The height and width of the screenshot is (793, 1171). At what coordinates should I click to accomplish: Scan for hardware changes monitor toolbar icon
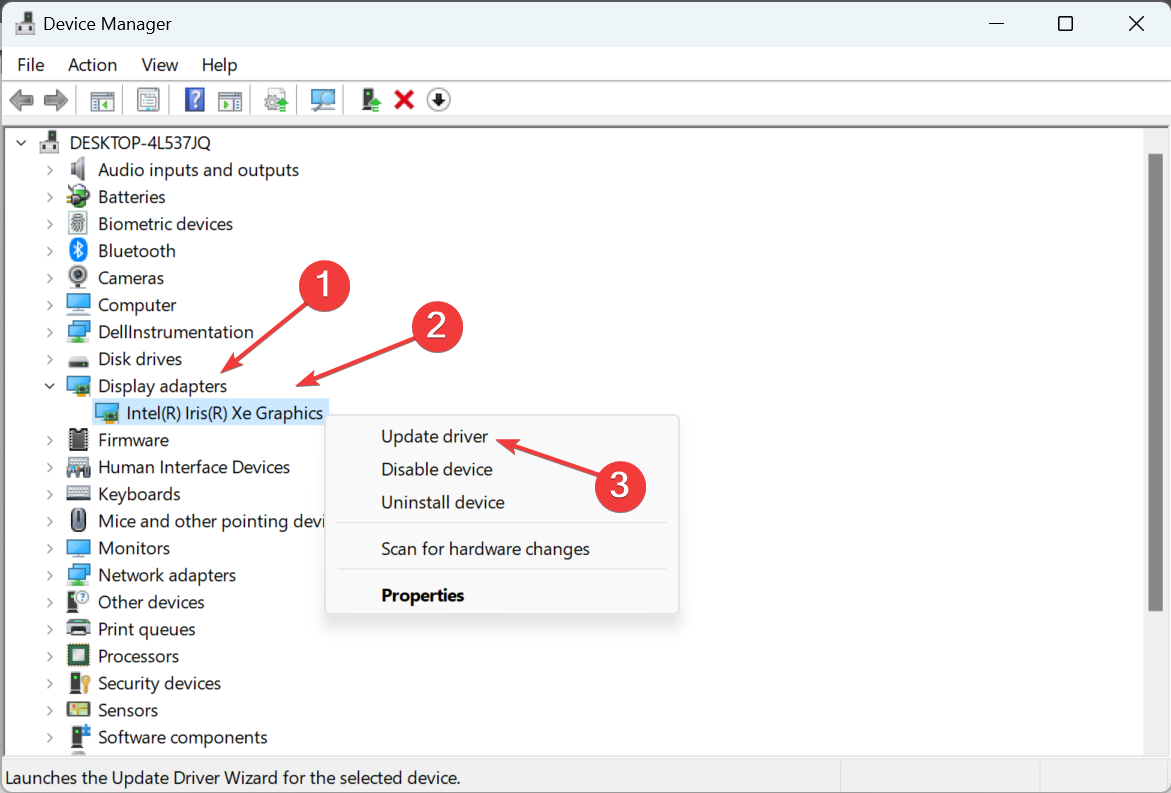(x=323, y=100)
